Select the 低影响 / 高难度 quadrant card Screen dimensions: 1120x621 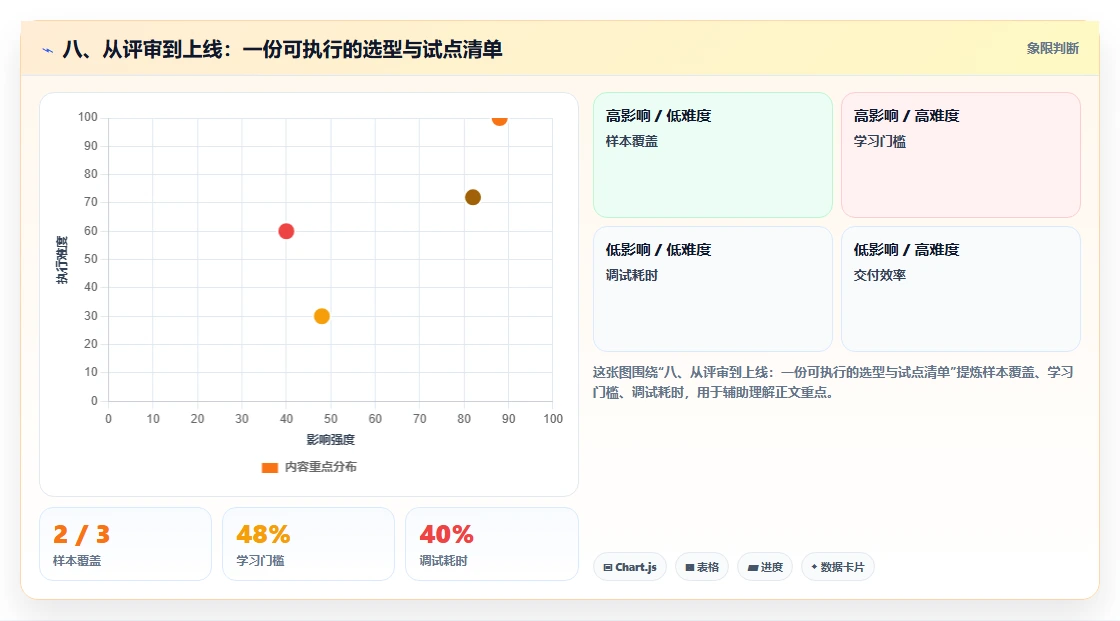coord(961,289)
